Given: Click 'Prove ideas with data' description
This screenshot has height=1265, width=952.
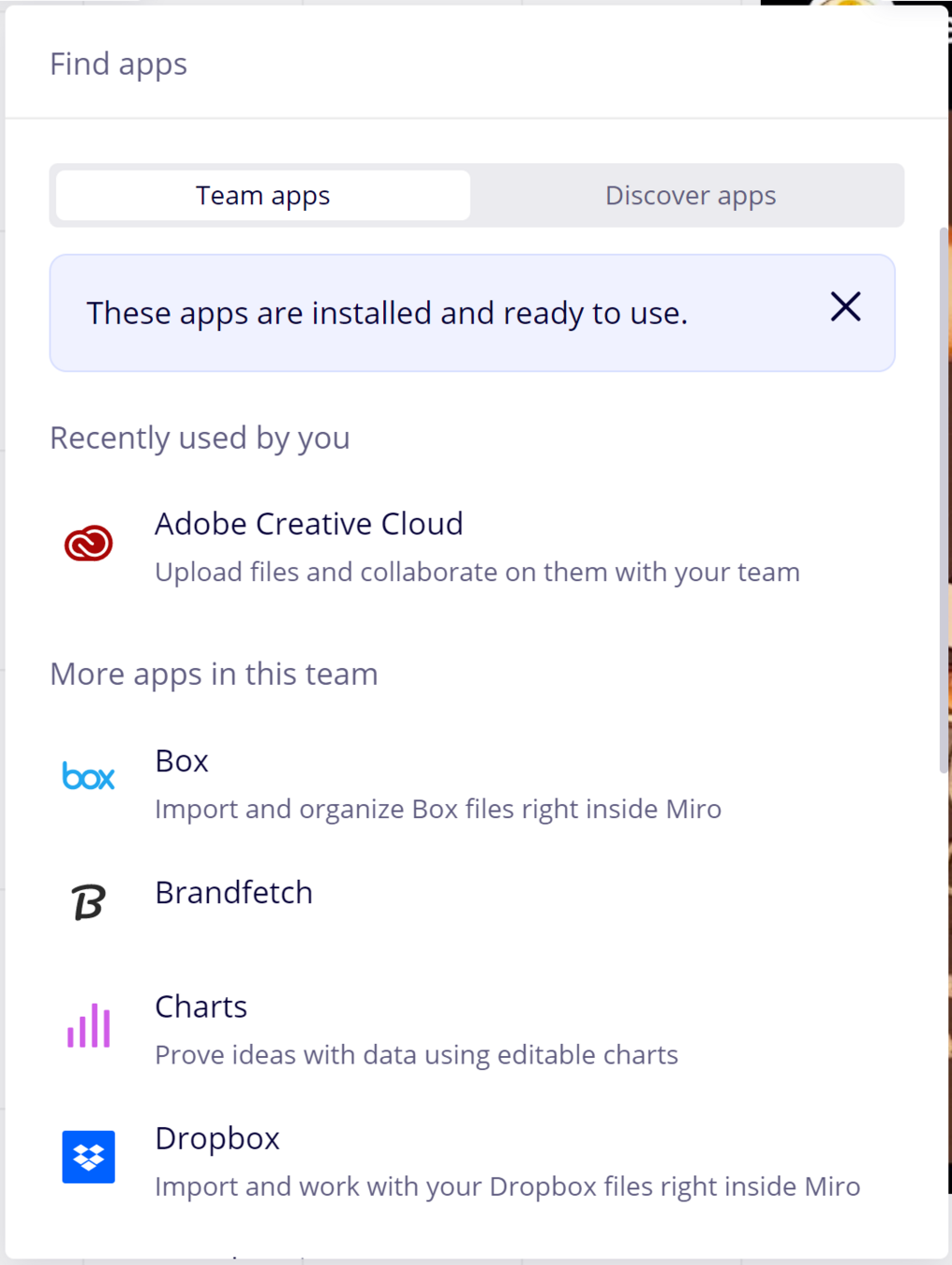Looking at the screenshot, I should coord(416,1054).
